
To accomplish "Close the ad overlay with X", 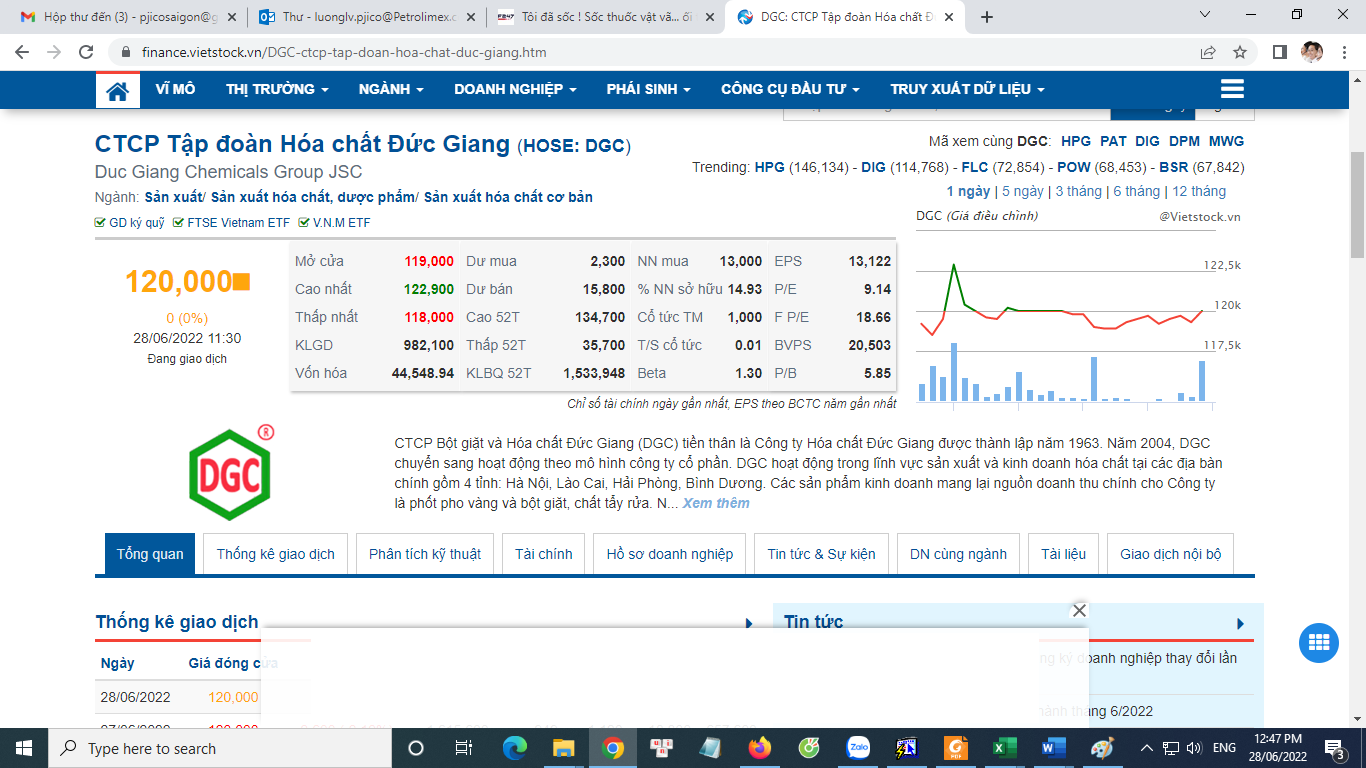I will [x=1079, y=610].
